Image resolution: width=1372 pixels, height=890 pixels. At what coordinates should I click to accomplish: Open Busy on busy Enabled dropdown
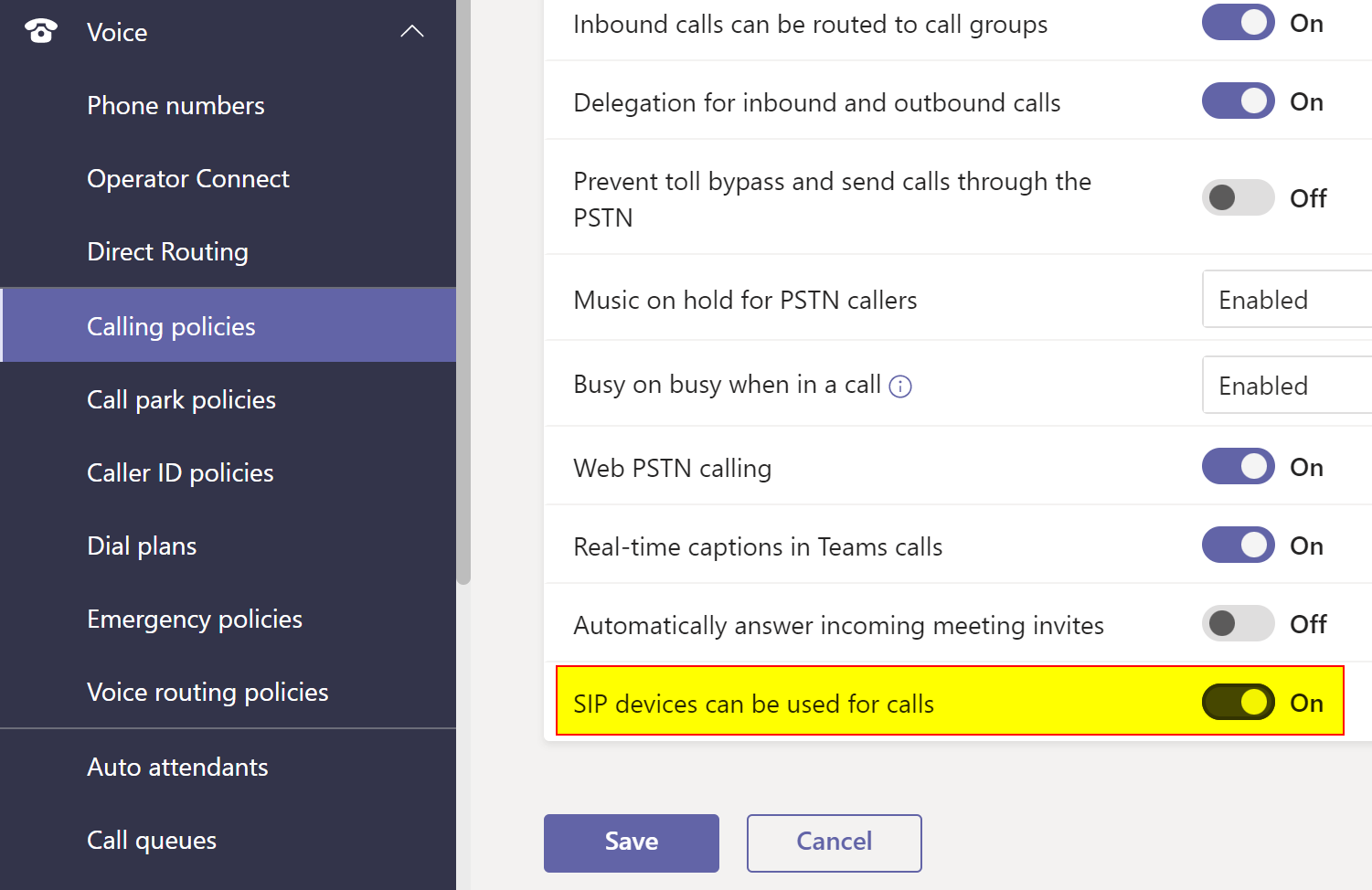click(x=1286, y=386)
